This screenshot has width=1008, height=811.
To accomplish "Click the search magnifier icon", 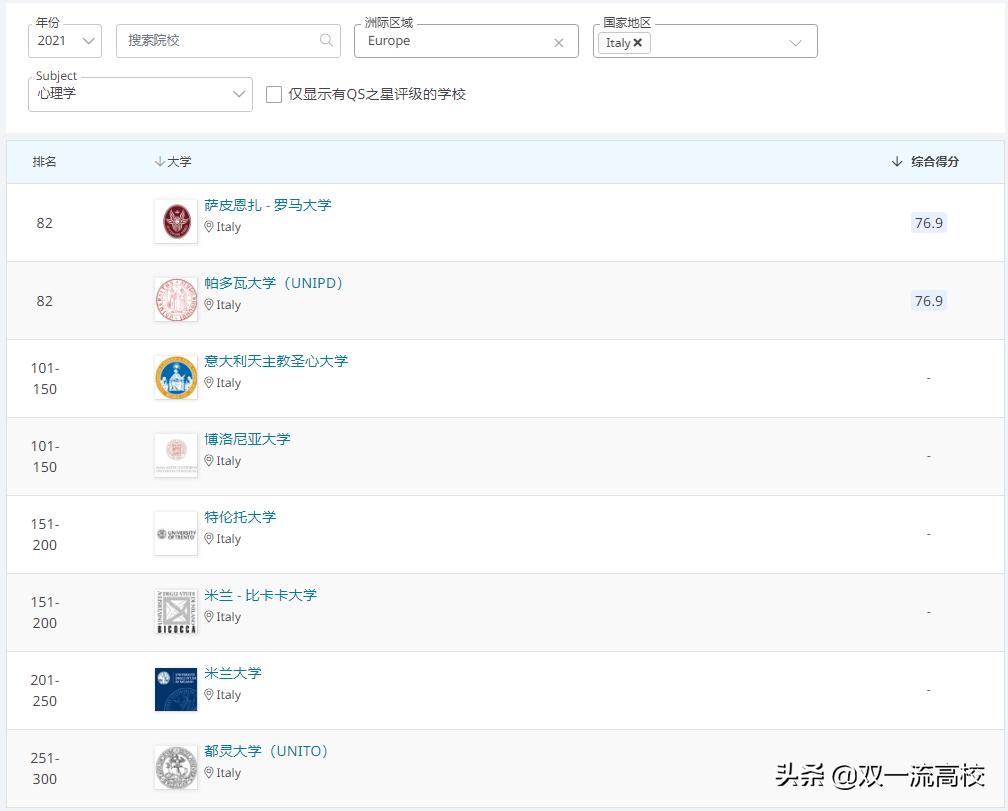I will 326,41.
